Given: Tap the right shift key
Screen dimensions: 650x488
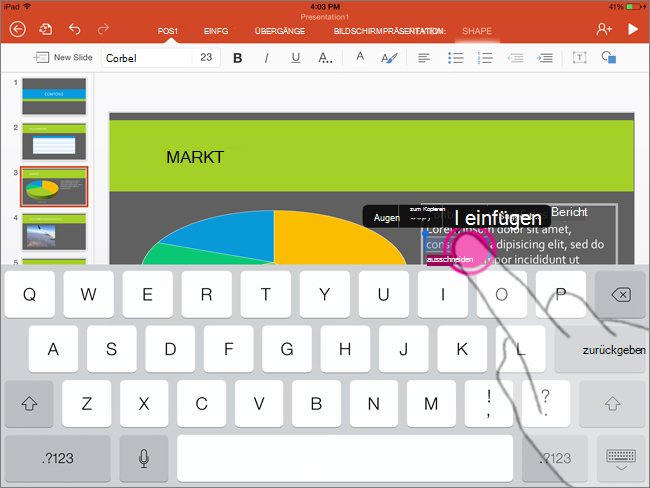Looking at the screenshot, I should coord(612,403).
